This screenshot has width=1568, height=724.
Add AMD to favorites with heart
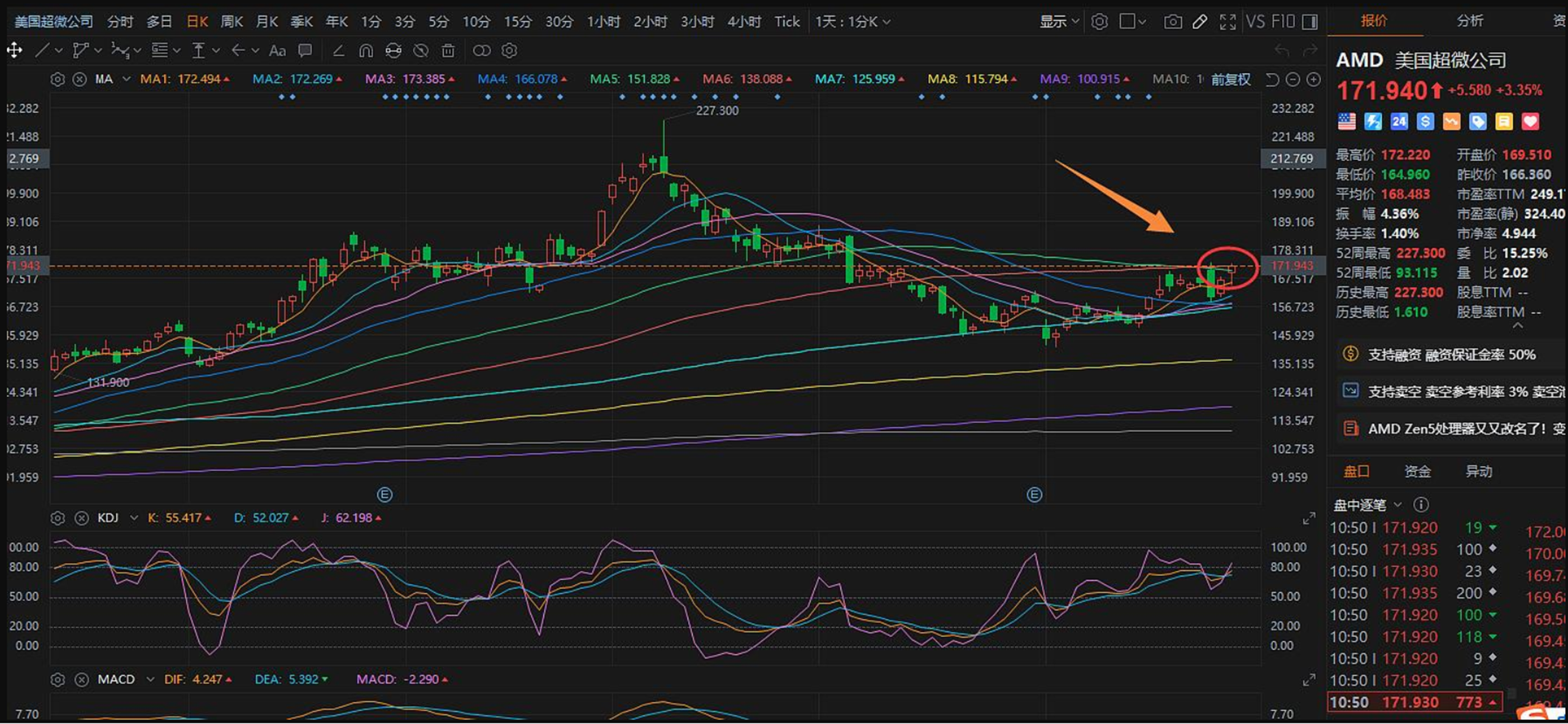(1530, 122)
